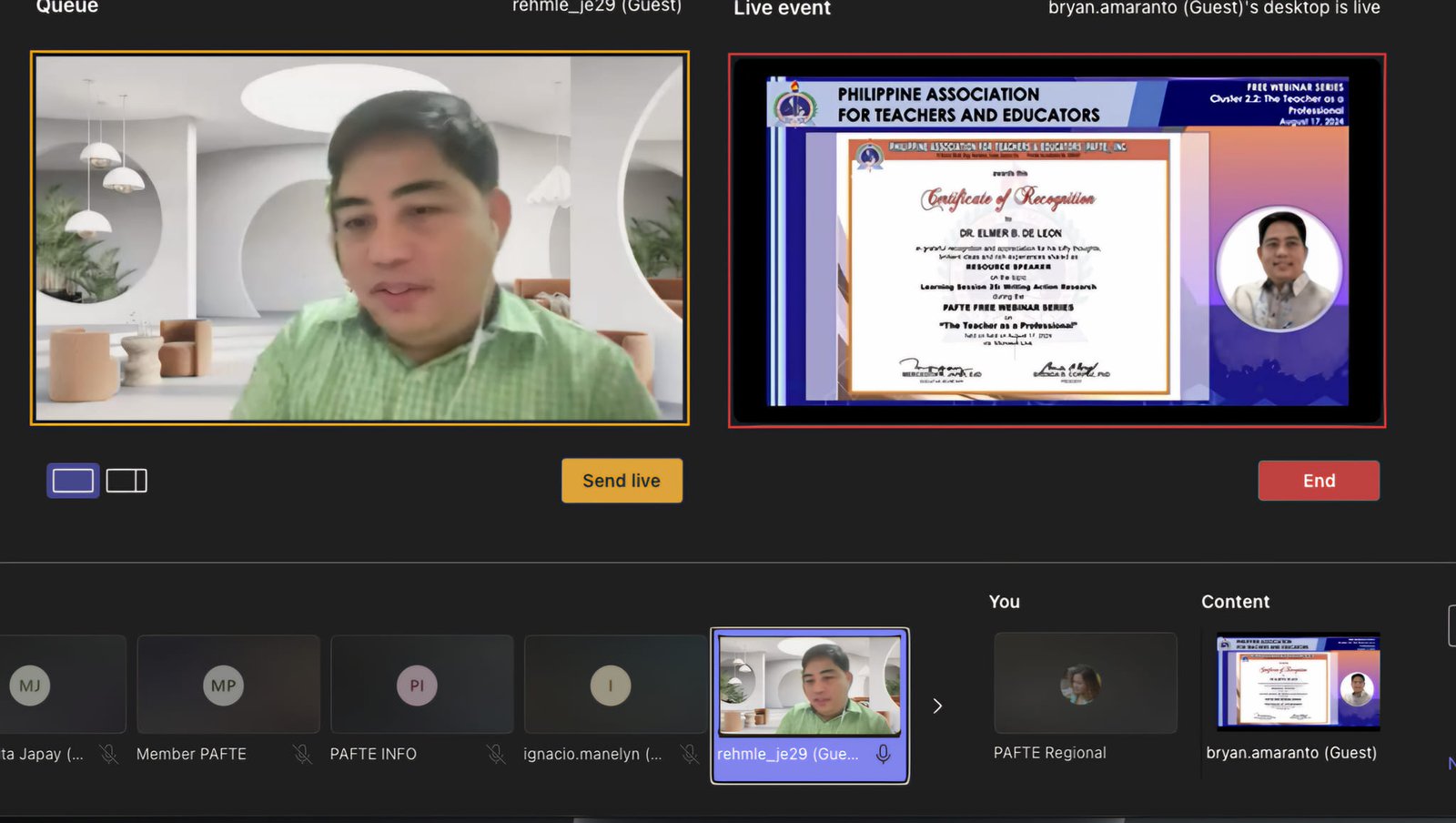
Task: Select the bryan.amaranto shared content thumbnail
Action: (x=1299, y=682)
